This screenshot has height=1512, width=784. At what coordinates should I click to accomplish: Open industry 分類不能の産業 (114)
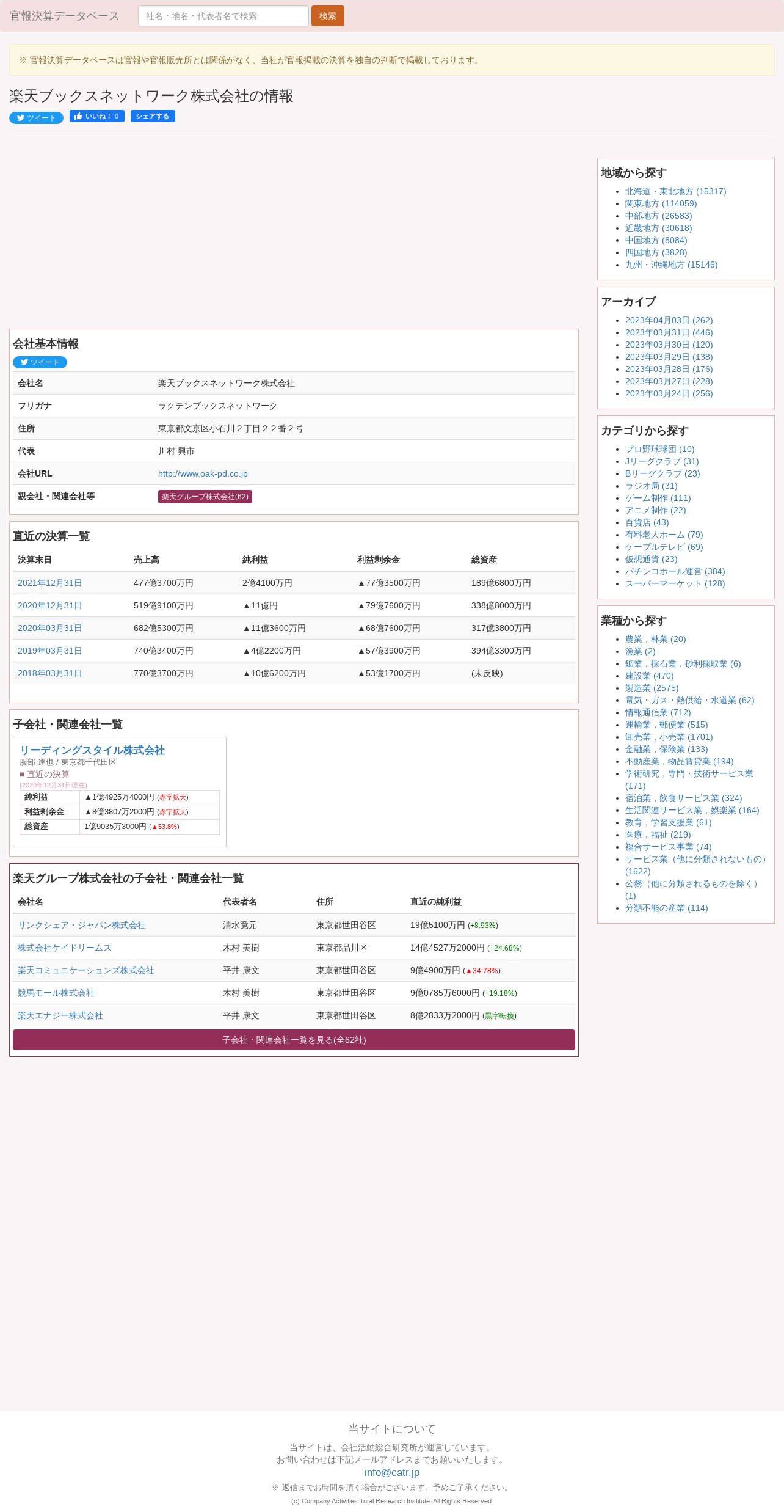click(x=666, y=908)
